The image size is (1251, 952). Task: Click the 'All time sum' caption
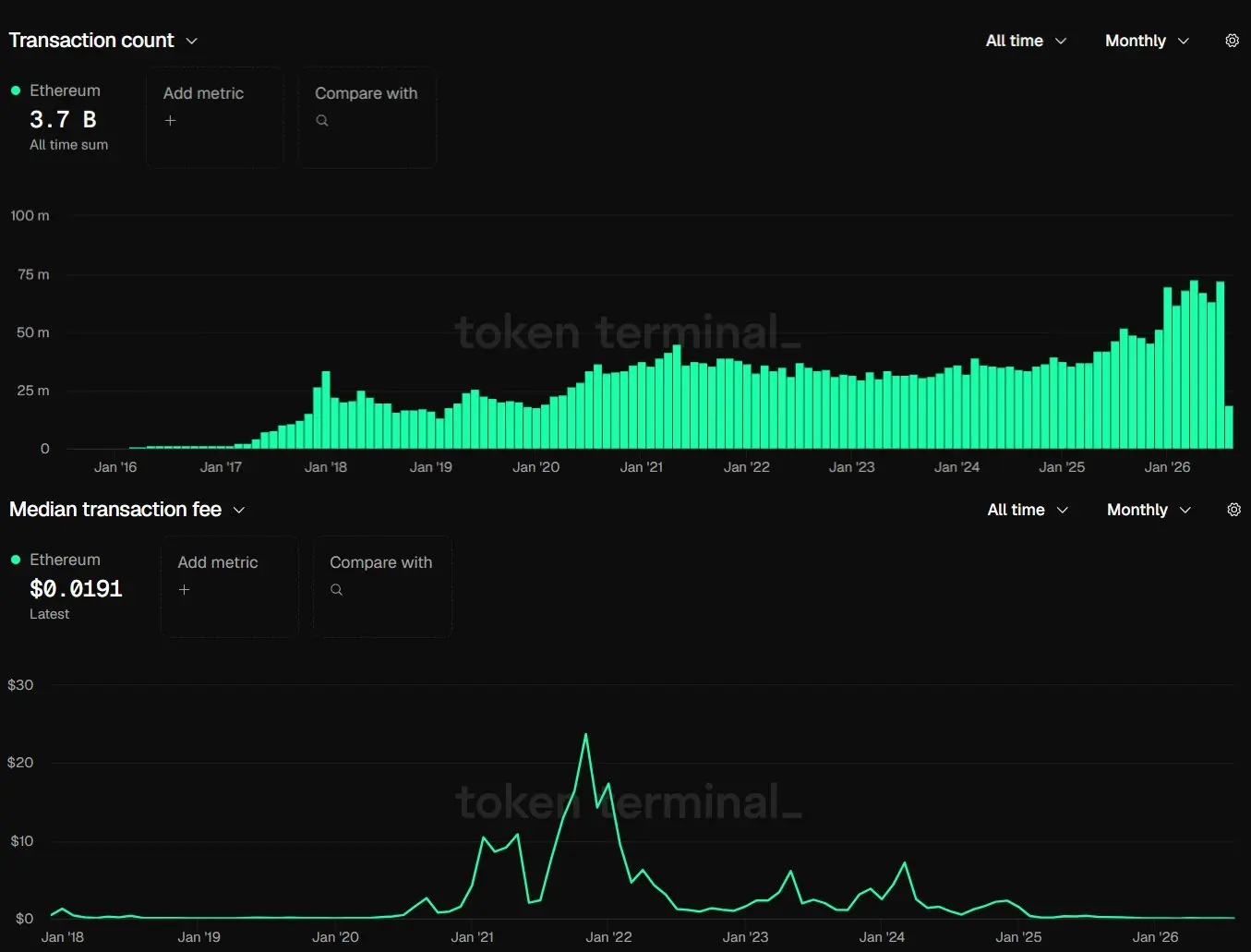68,145
